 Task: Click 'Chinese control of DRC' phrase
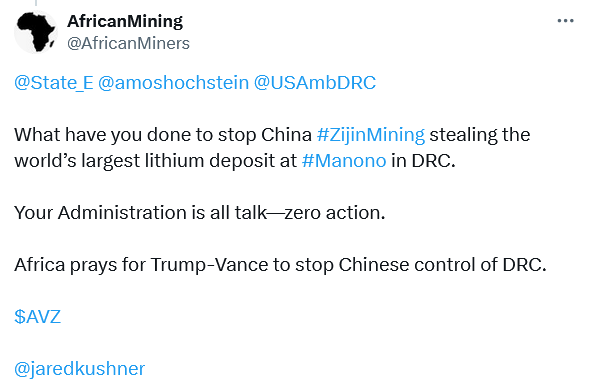[442, 265]
